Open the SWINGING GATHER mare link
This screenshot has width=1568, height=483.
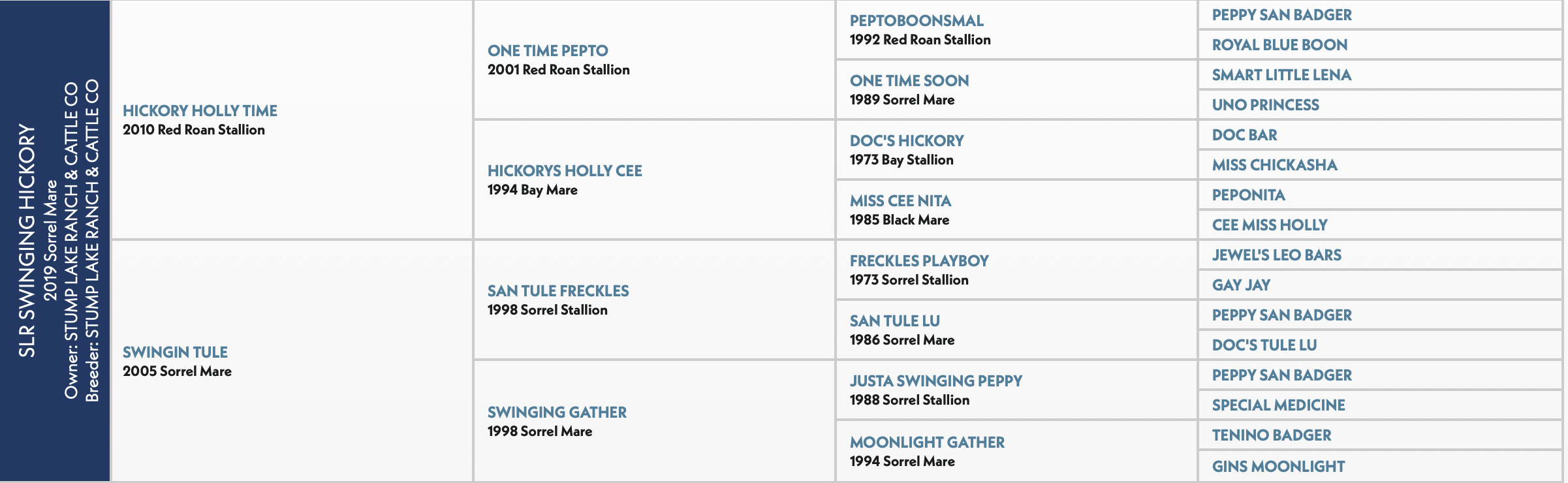point(557,413)
